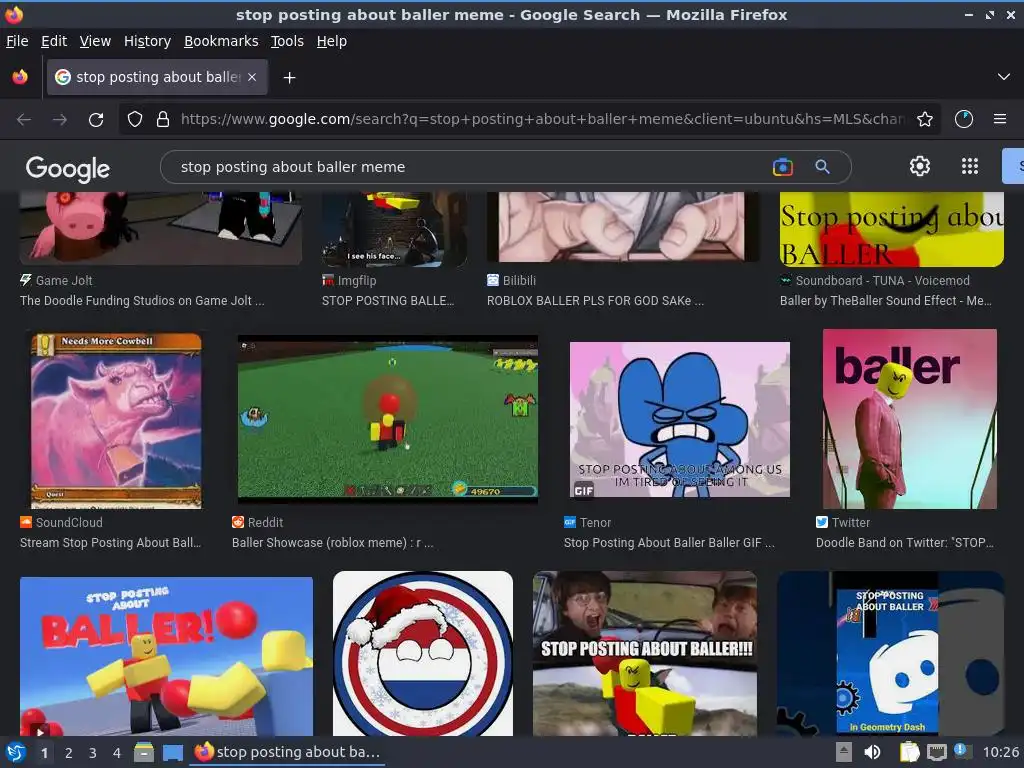Click 'Doodle Band on Twitter' link

904,543
